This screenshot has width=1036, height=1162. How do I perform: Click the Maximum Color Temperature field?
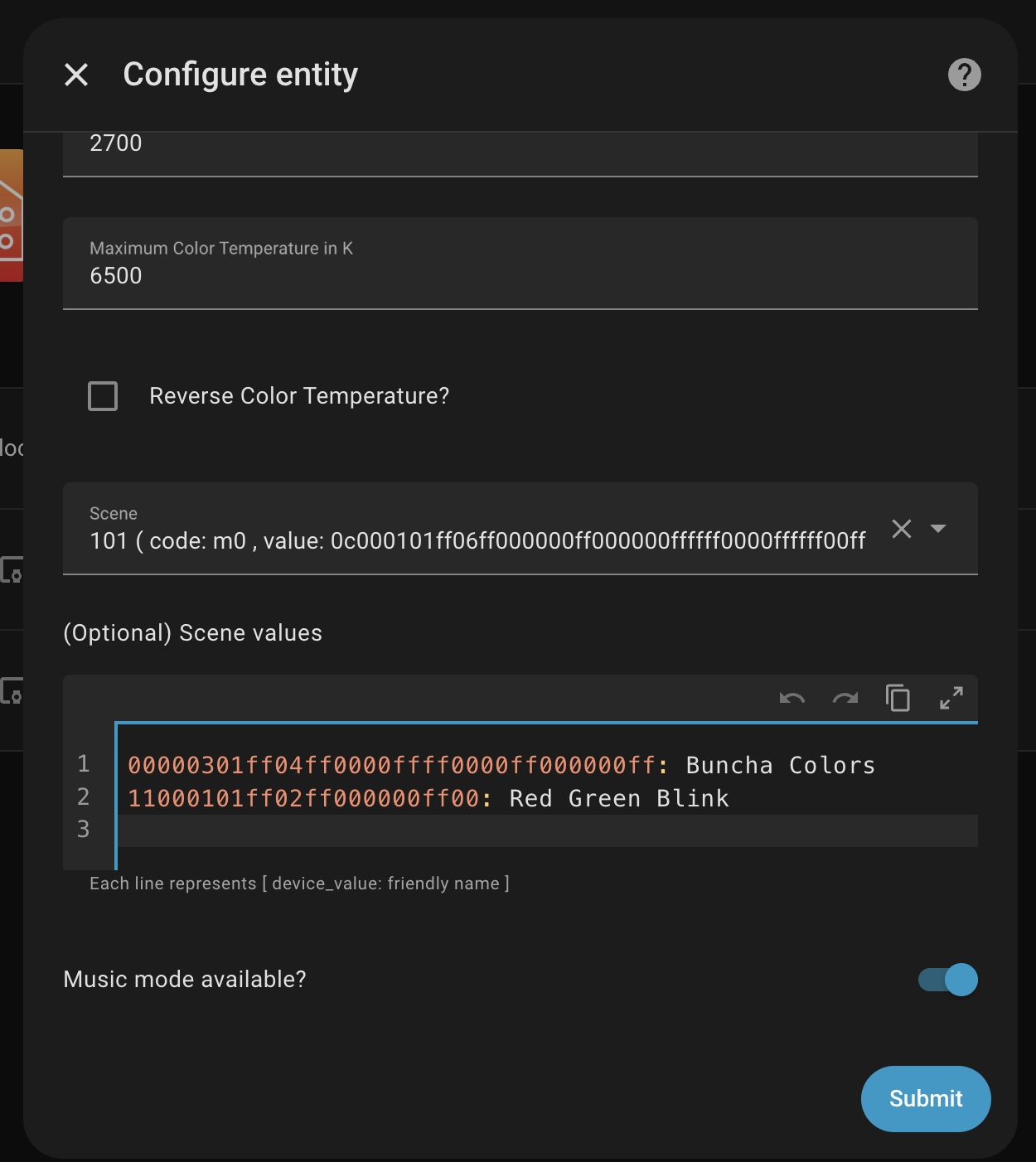pos(520,264)
